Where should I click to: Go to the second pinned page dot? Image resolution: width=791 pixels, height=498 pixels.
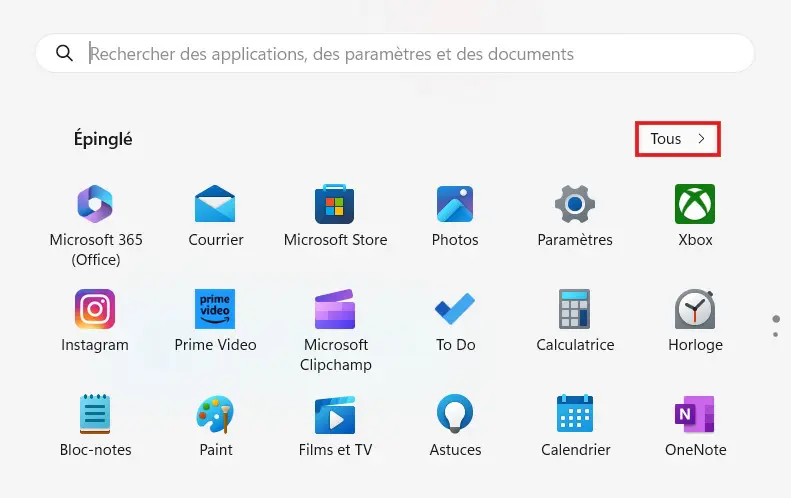click(775, 335)
